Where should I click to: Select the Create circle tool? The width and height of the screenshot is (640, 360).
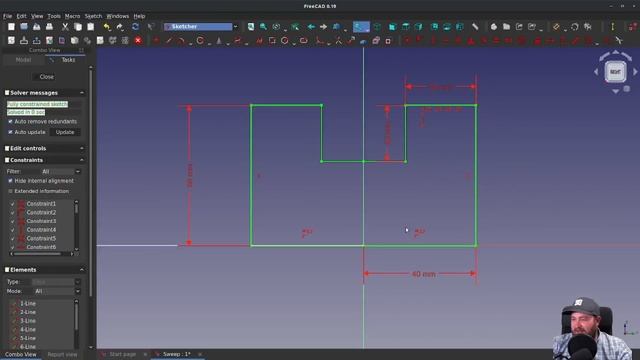coord(200,40)
